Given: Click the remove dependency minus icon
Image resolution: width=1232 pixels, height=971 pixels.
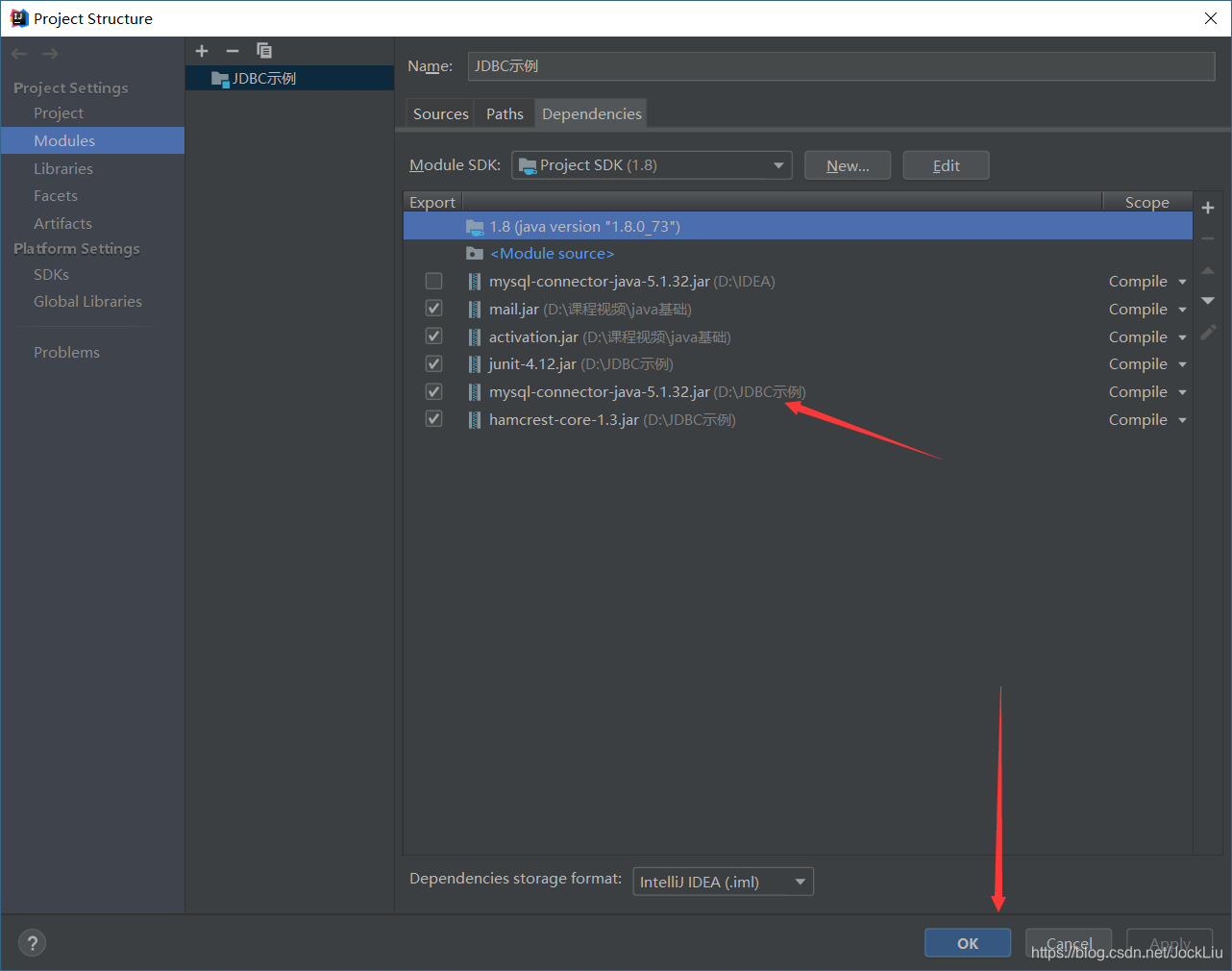Looking at the screenshot, I should point(1208,238).
